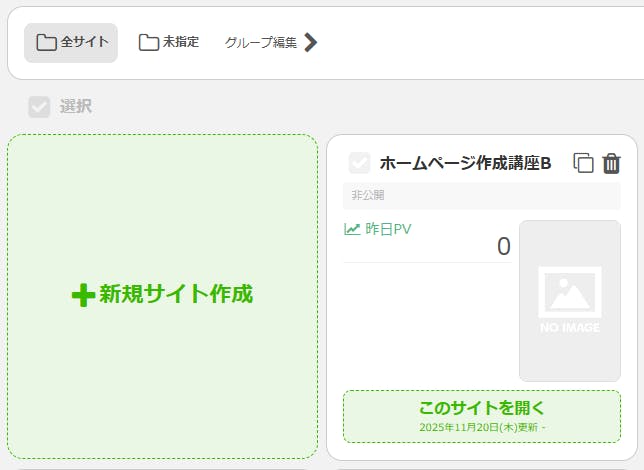Open the グループ編集 link

click(x=261, y=43)
